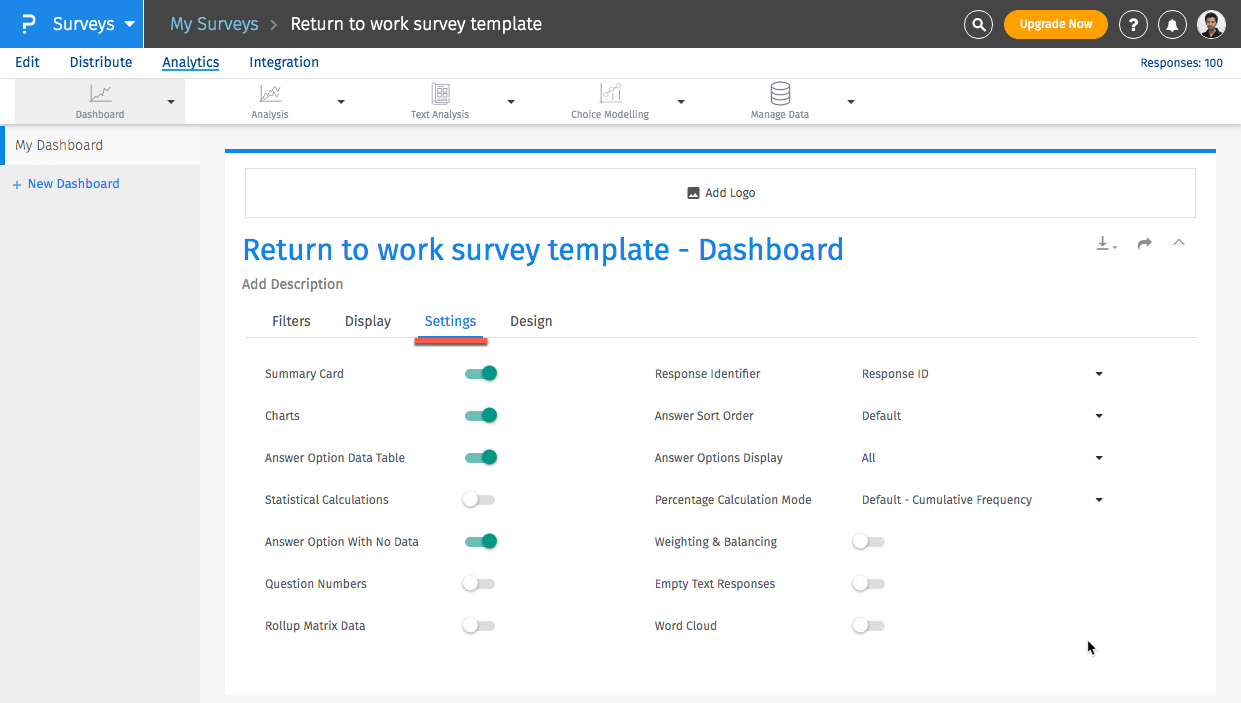Click the search icon in the header
Viewport: 1241px width, 703px height.
click(978, 24)
